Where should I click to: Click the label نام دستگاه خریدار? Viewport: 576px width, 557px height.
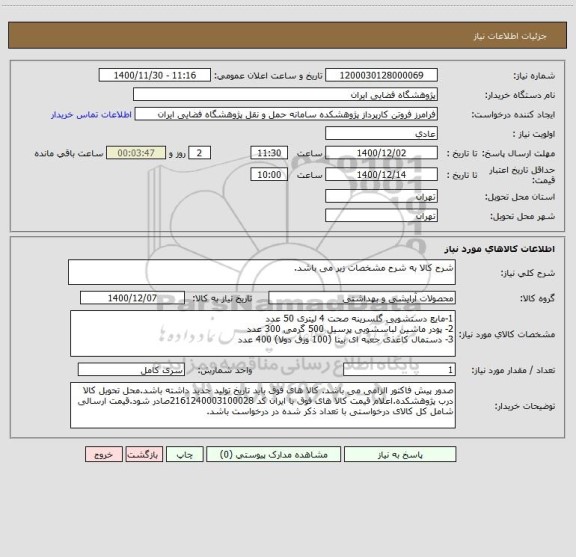520,96
